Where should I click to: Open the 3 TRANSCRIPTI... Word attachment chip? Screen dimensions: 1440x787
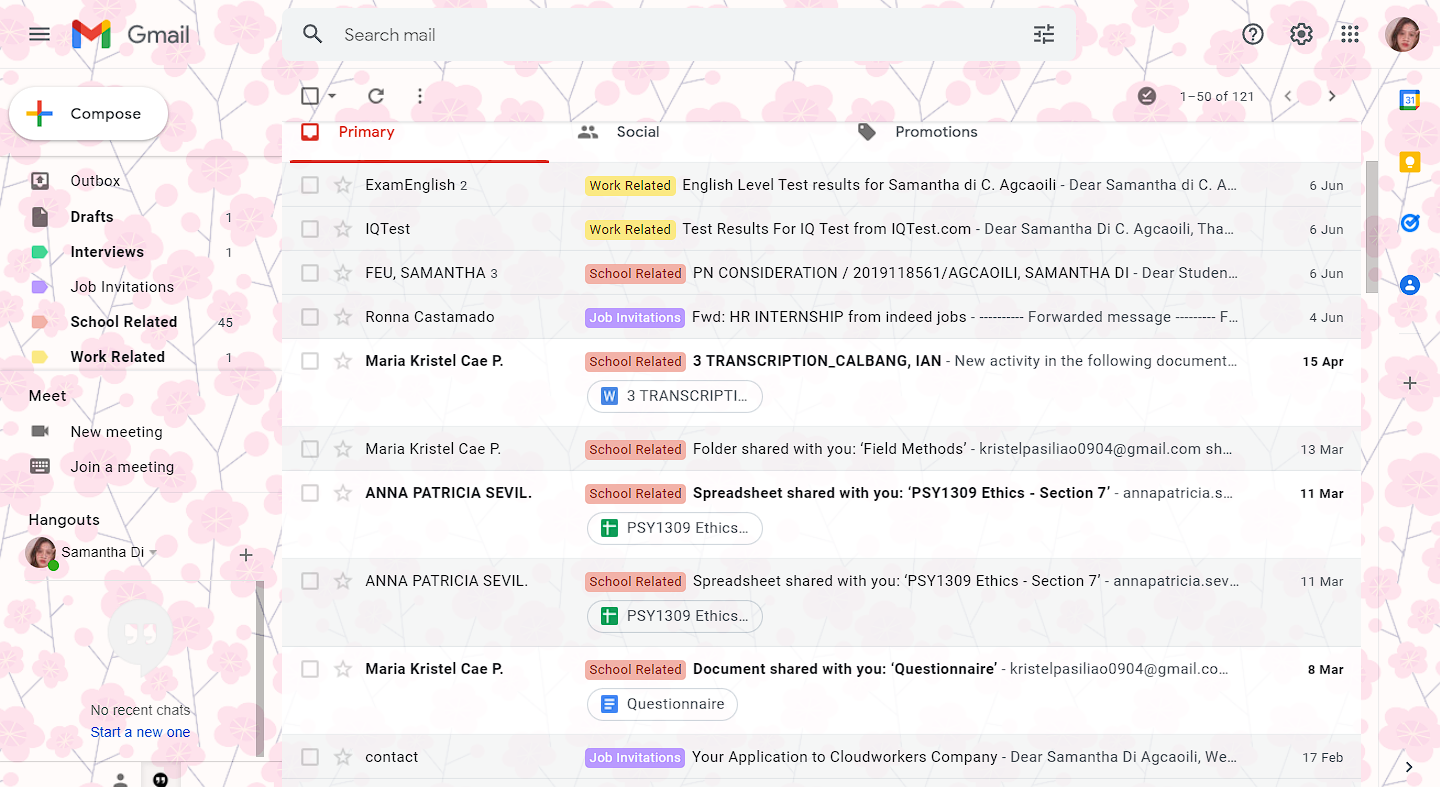click(675, 396)
